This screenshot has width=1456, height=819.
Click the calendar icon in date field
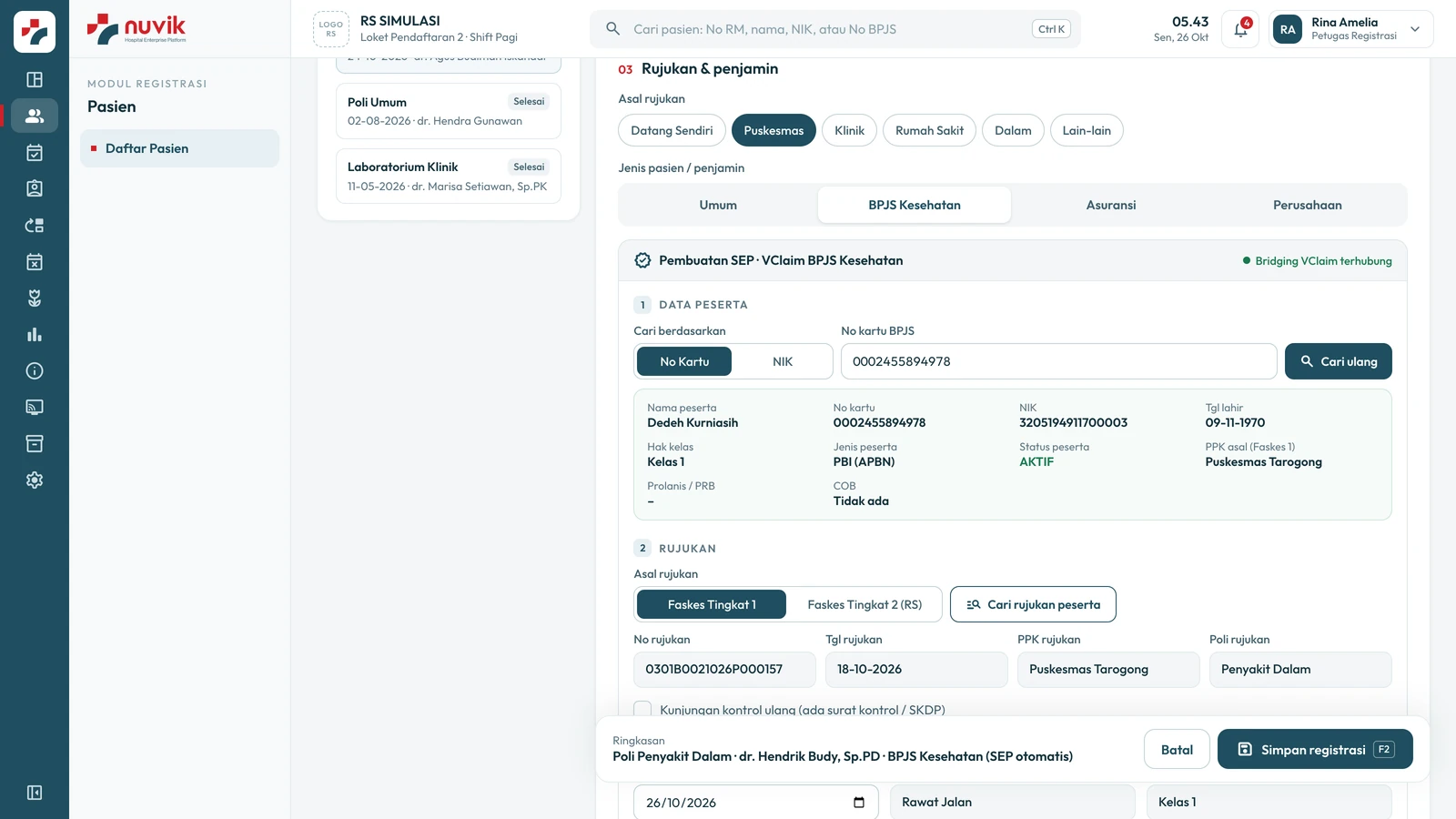(x=858, y=802)
